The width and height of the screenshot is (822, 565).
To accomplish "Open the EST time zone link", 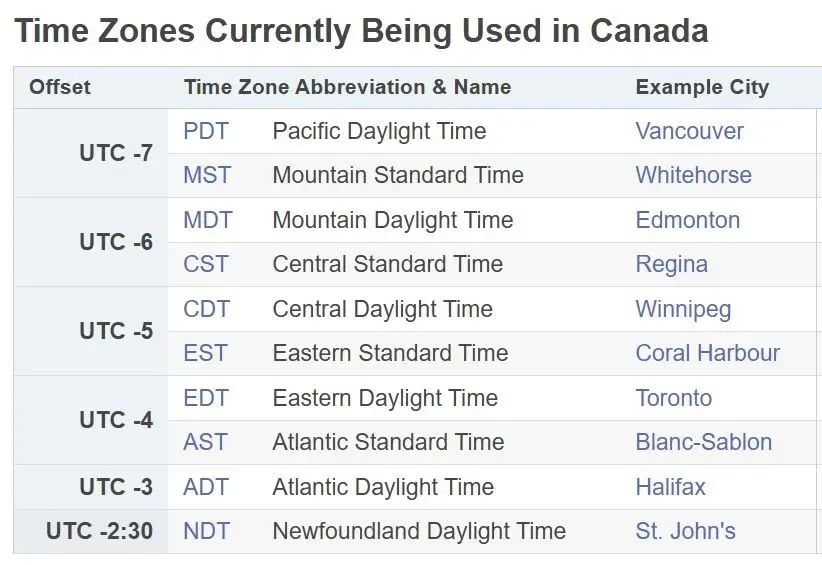I will point(205,353).
